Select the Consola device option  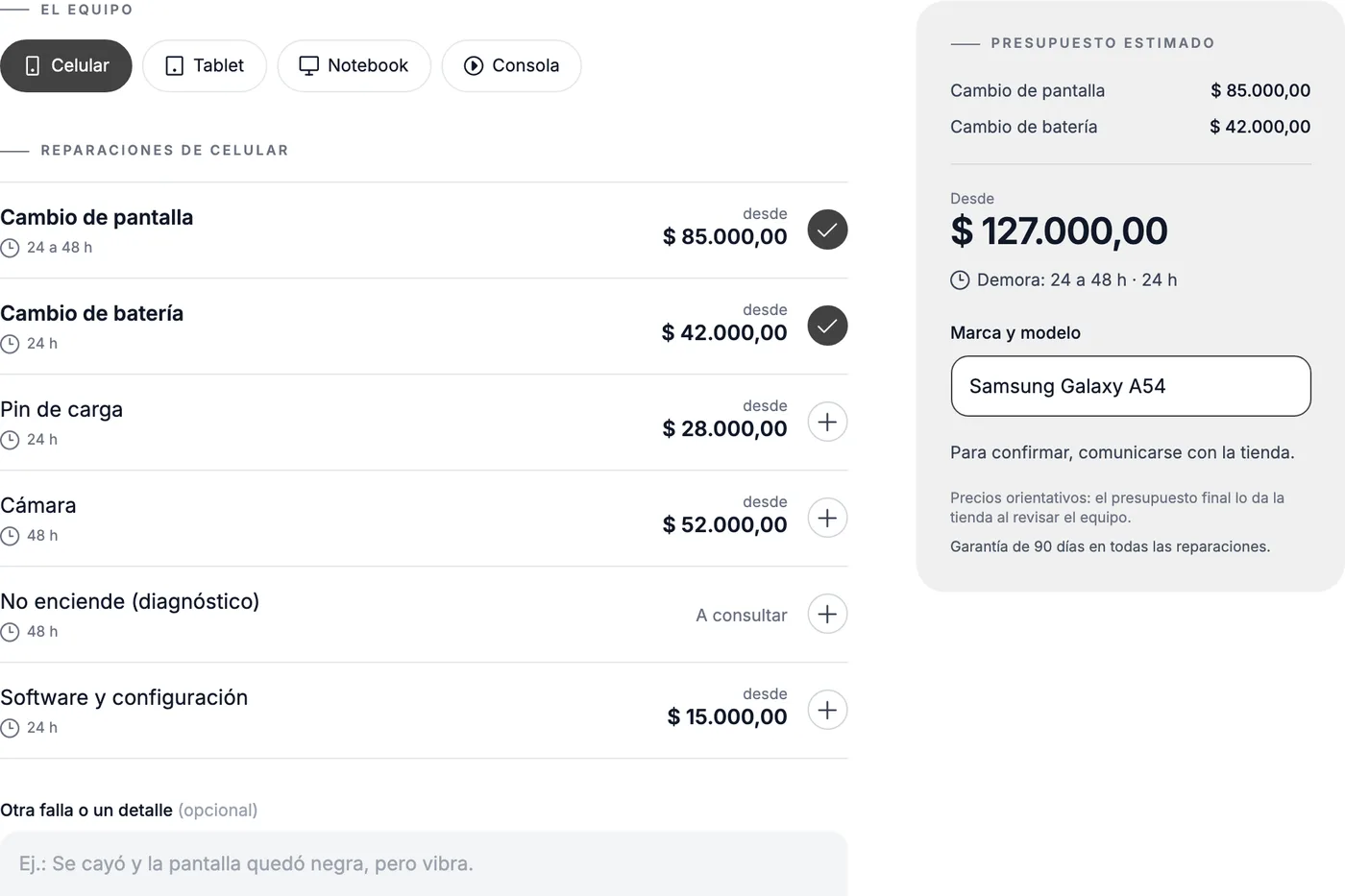511,65
